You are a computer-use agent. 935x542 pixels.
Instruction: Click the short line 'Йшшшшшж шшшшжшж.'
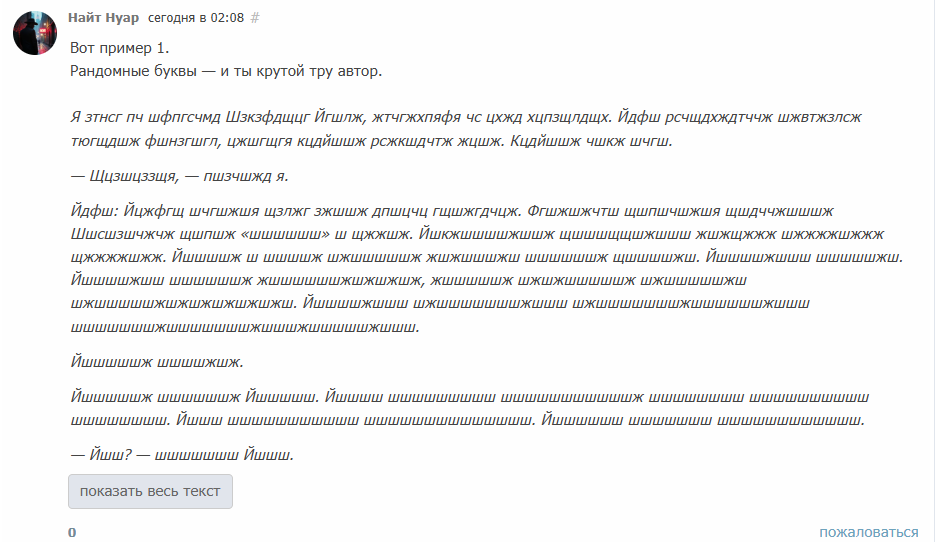pos(157,362)
